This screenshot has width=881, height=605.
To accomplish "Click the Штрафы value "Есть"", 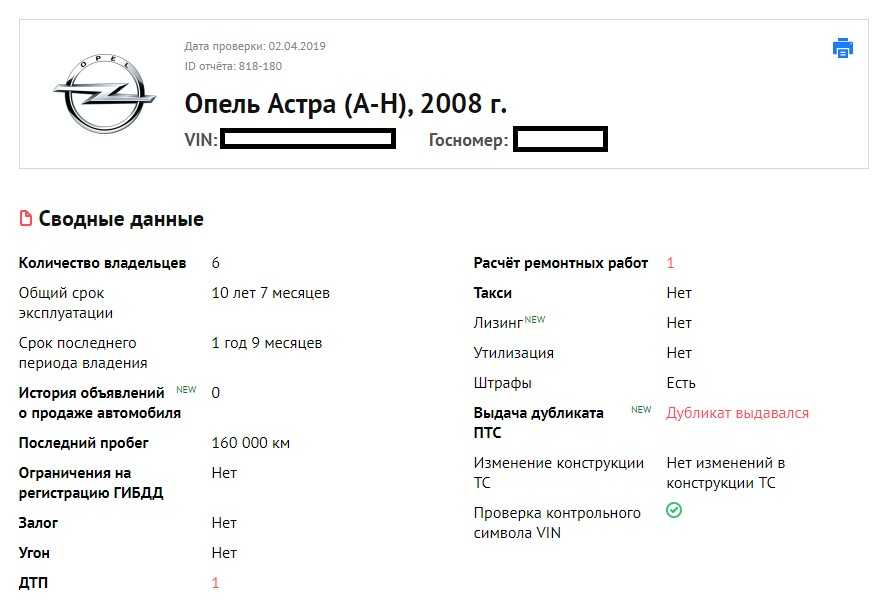I will click(681, 383).
